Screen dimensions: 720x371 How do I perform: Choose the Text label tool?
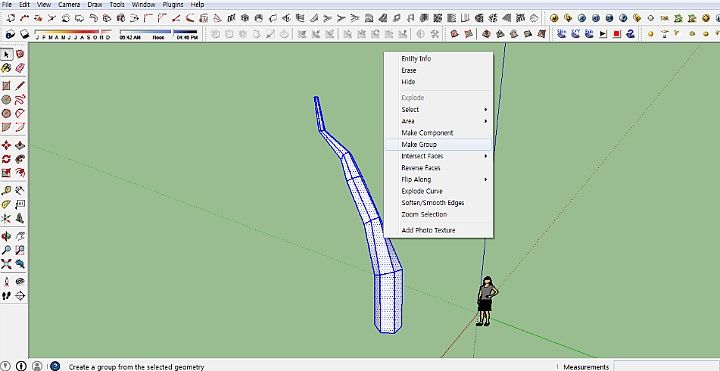click(20, 204)
